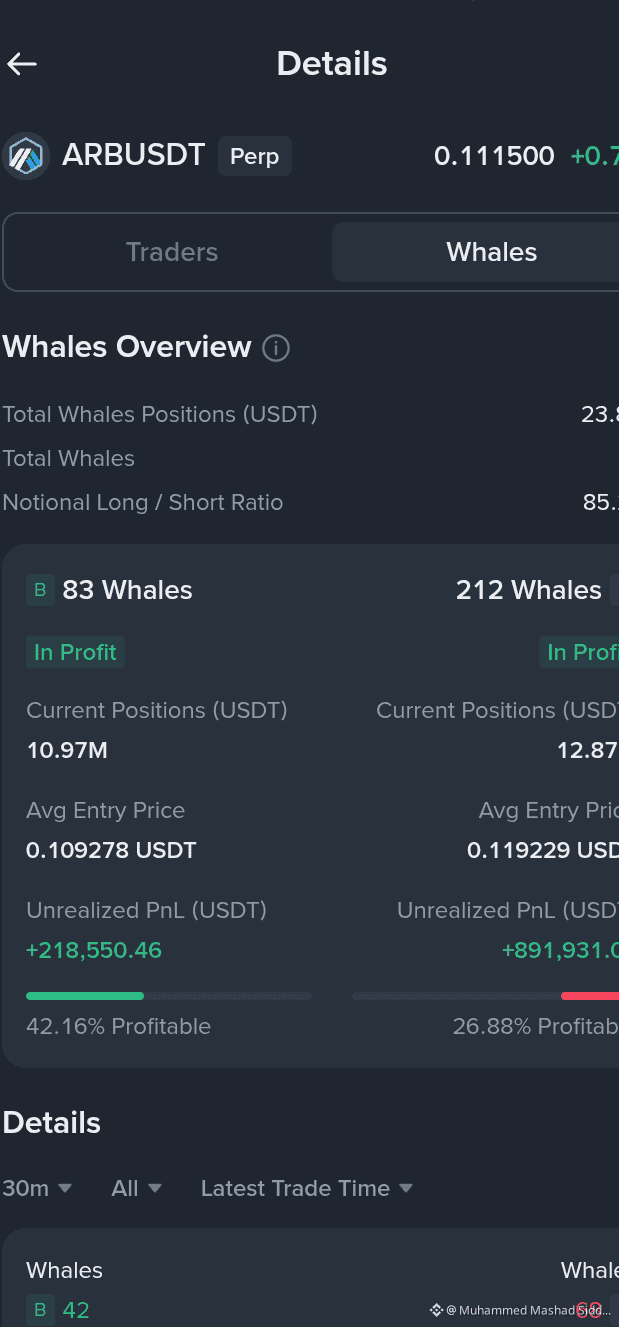Screen dimensions: 619x1327
Task: Open the Whales Overview info icon
Action: pyautogui.click(x=276, y=348)
